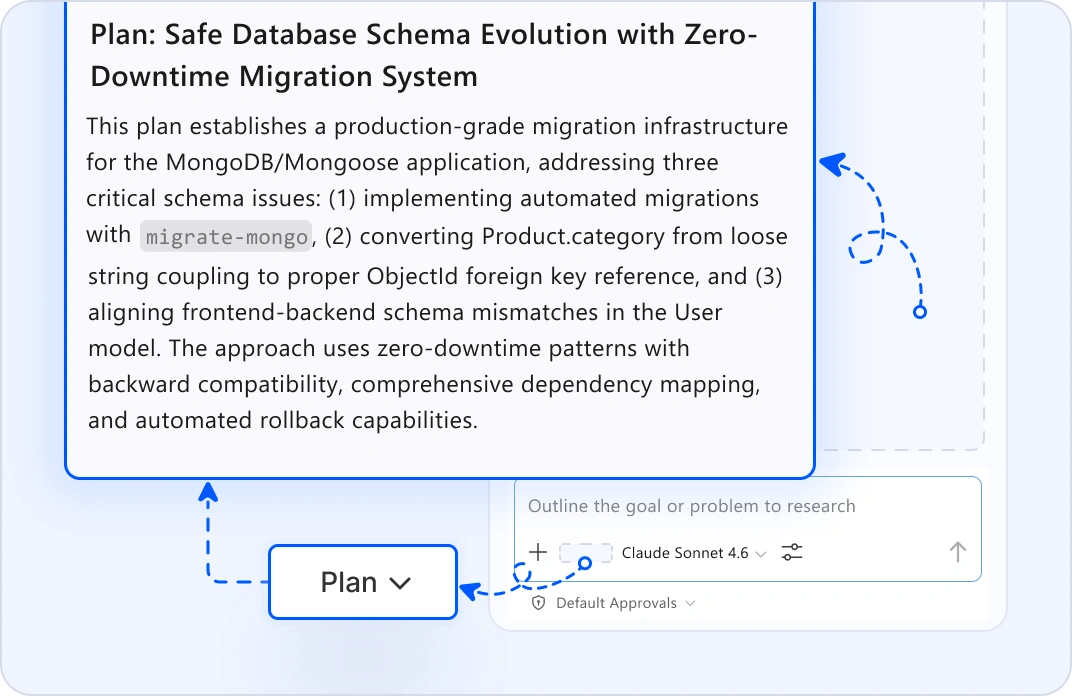Open the sliders settings icon beside model name

tap(792, 552)
